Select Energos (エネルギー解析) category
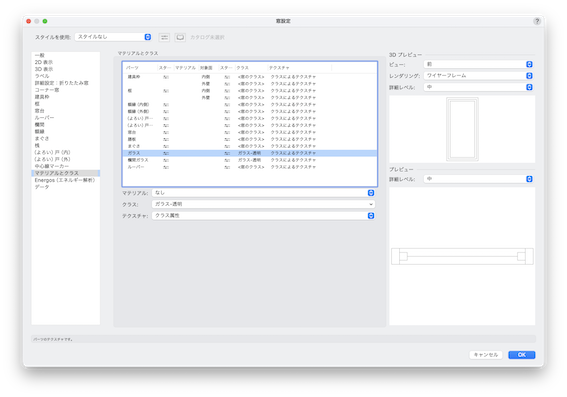Screen dimensions: 567x397 point(65,180)
